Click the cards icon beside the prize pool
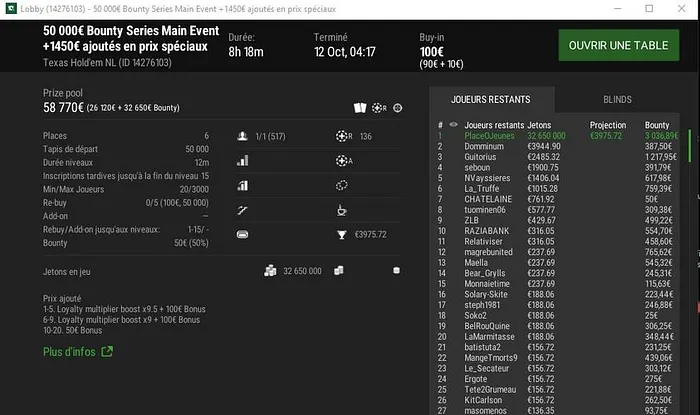The width and height of the screenshot is (700, 415). (360, 108)
